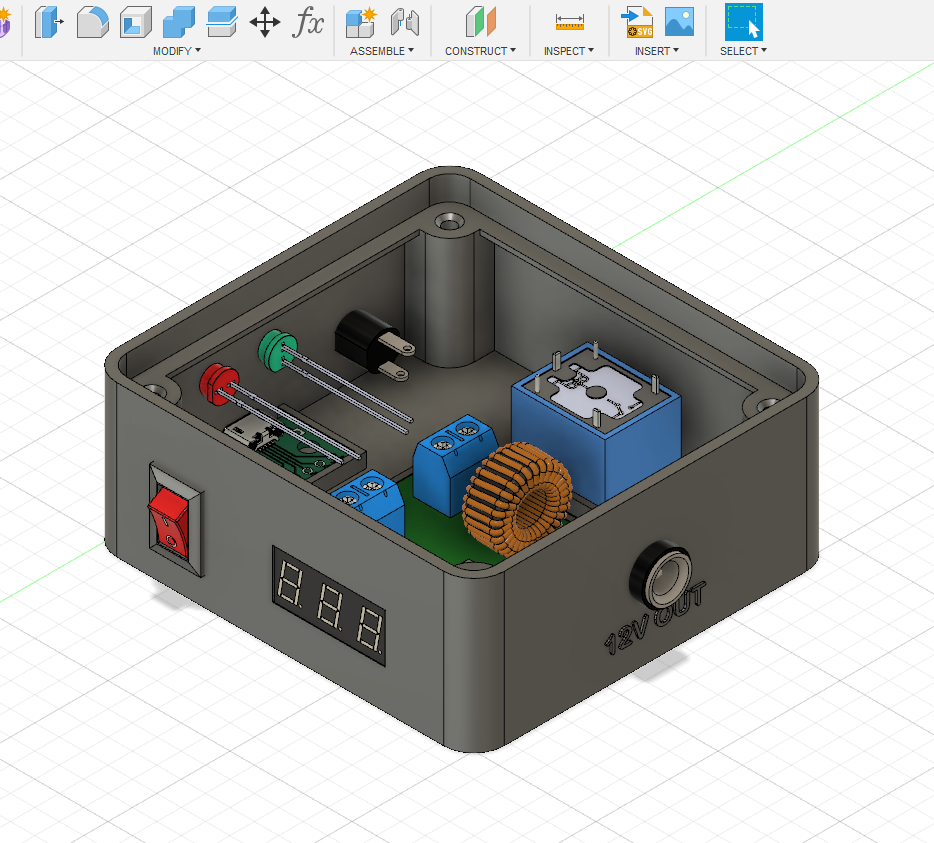Viewport: 934px width, 843px height.
Task: Select the Offset Face tool
Action: 222,23
